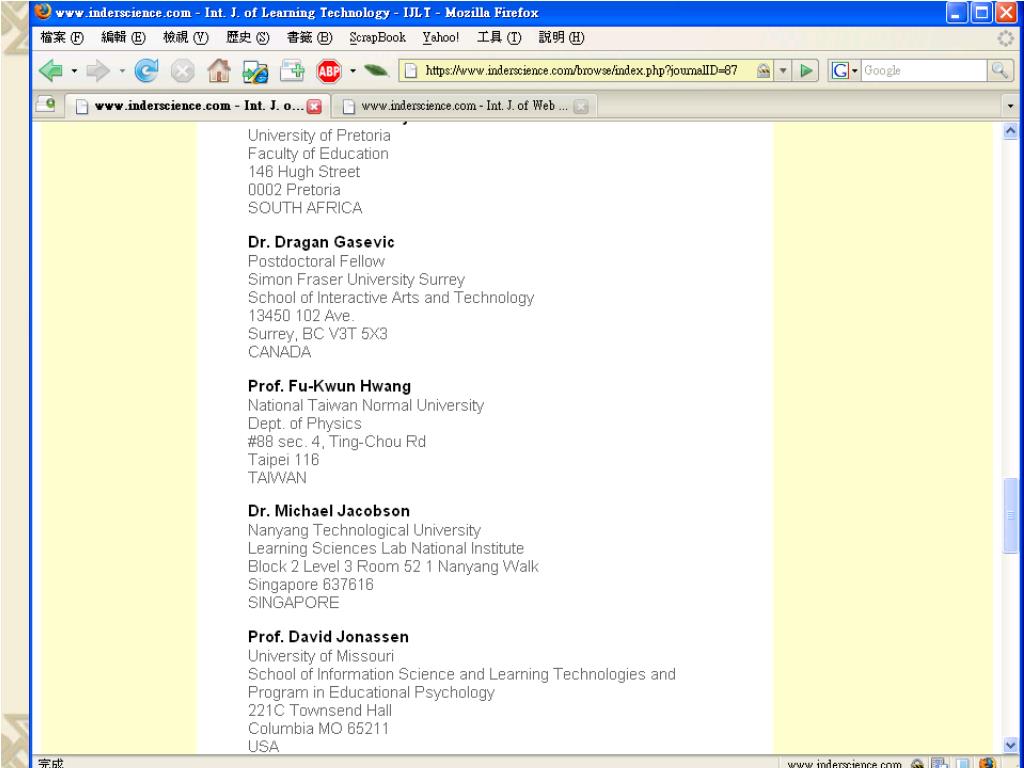The image size is (1024, 768).
Task: Click the vertical scrollbar thumb
Action: [x=1010, y=515]
